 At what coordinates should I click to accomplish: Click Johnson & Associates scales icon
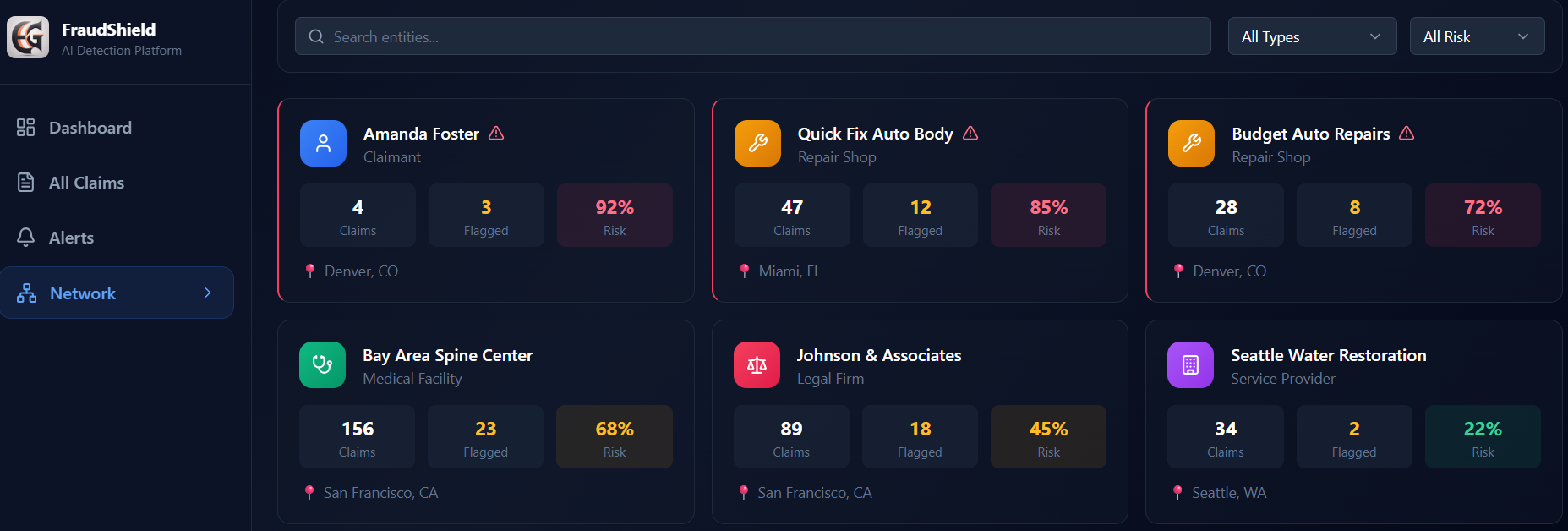pyautogui.click(x=757, y=365)
